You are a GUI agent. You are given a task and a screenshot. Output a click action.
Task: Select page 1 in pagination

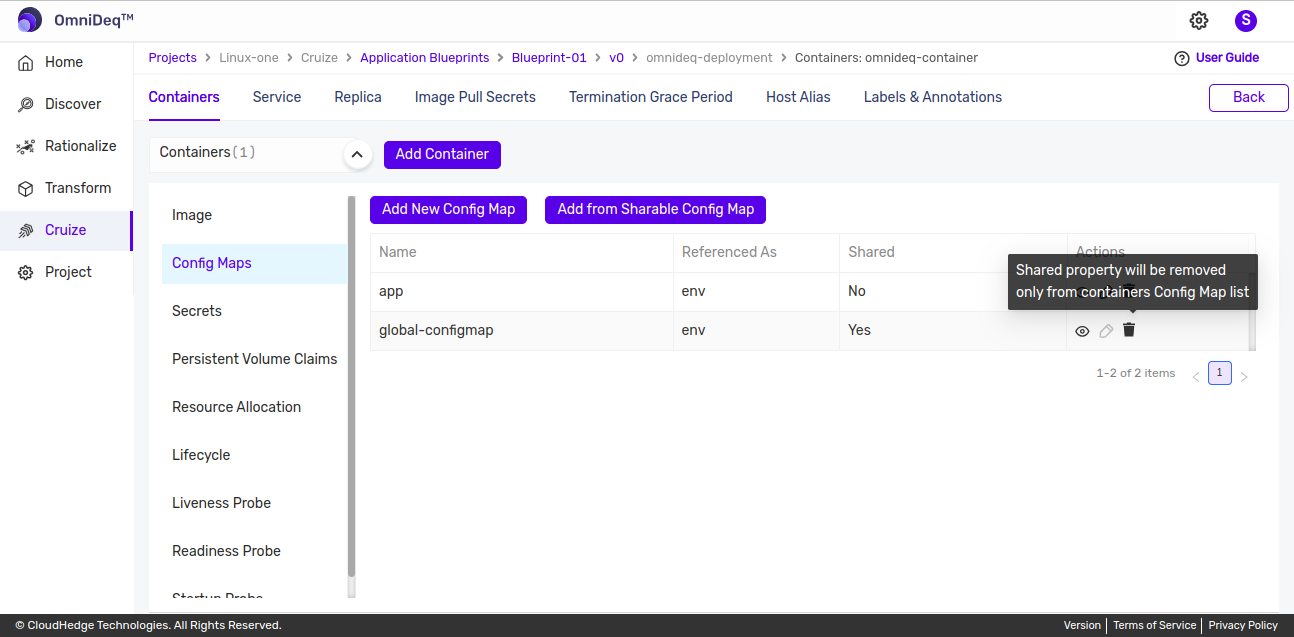1220,373
